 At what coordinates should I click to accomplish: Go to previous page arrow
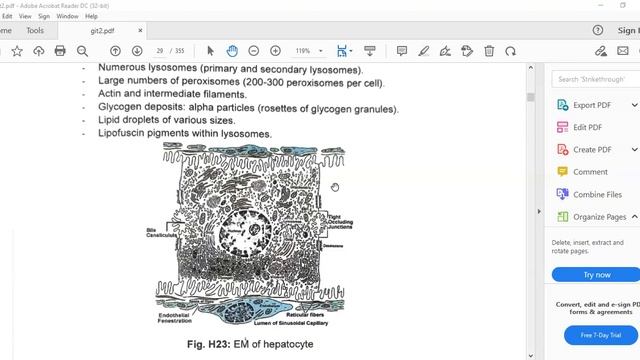pos(115,51)
